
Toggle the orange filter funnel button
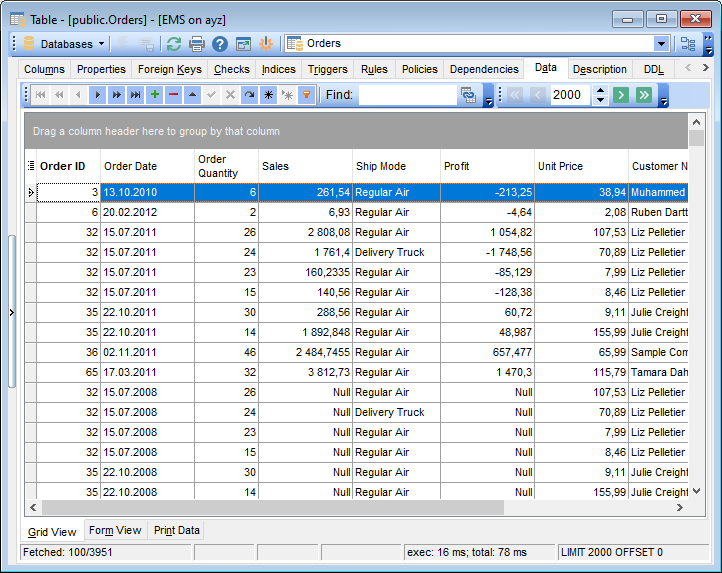pyautogui.click(x=307, y=95)
